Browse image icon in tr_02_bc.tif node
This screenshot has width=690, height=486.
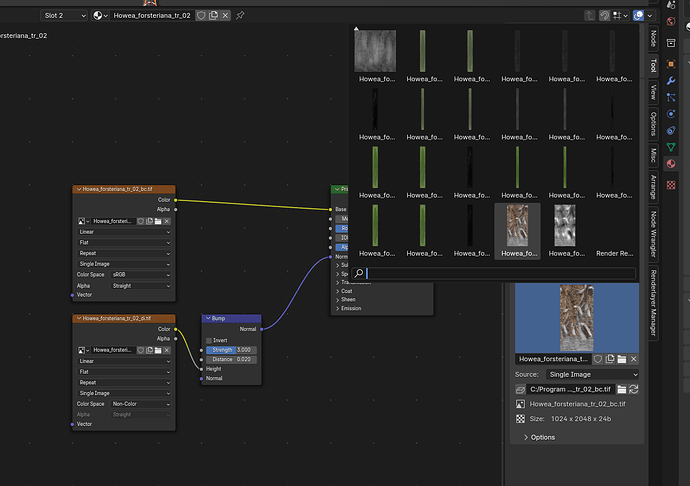(x=84, y=221)
